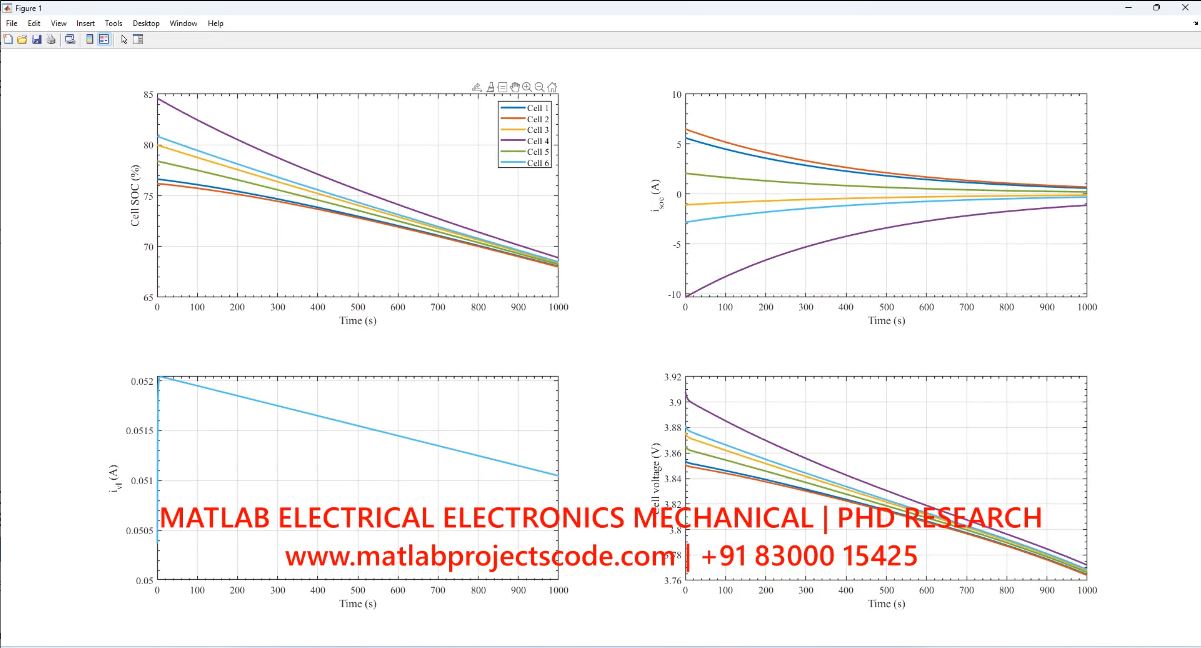Click the Open File folder icon

pyautogui.click(x=22, y=39)
